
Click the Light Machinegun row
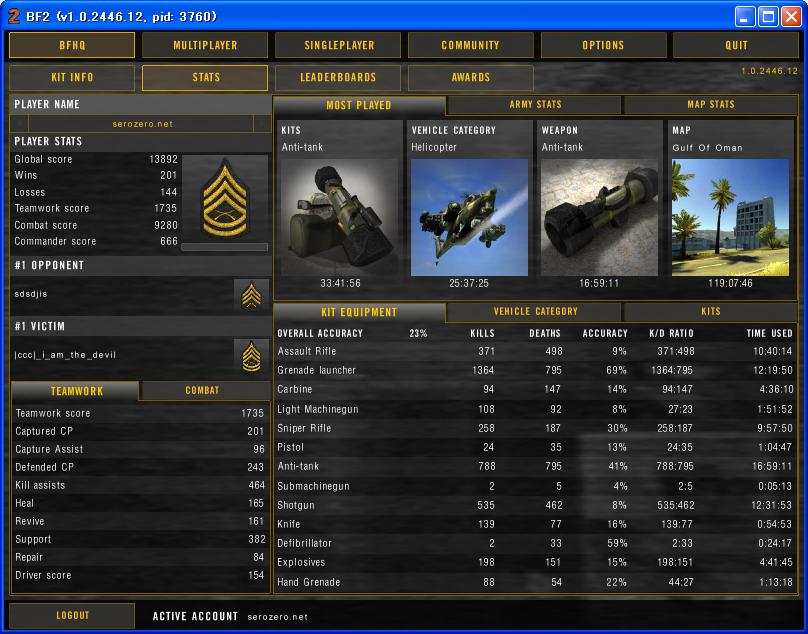tap(535, 409)
